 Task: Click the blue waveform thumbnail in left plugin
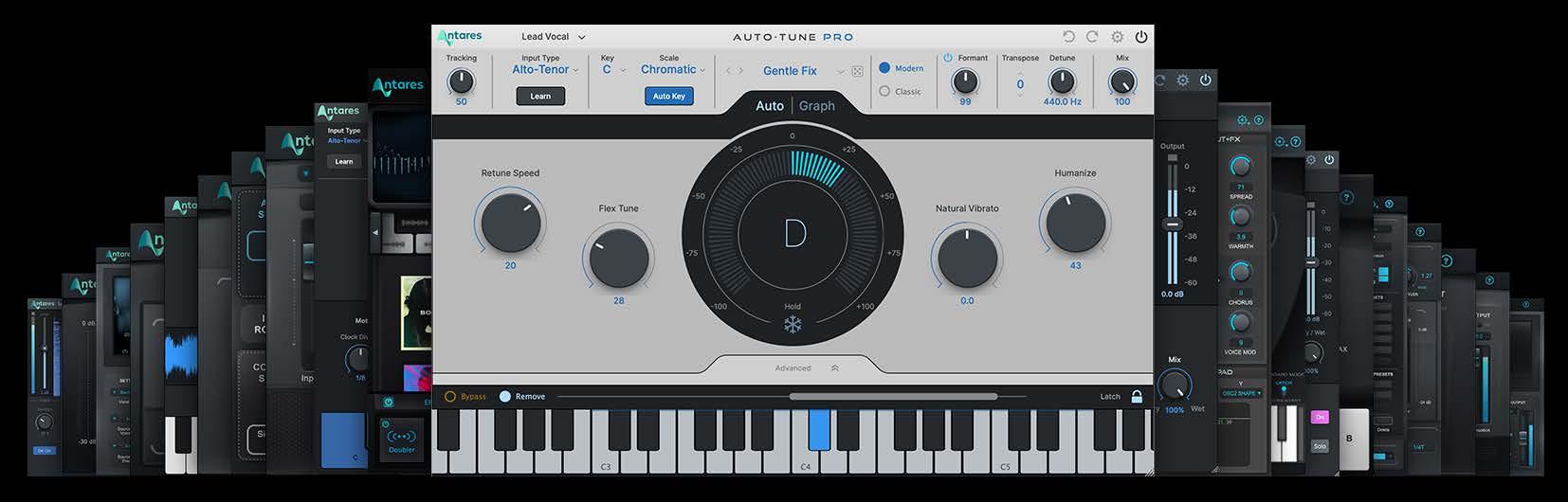tap(180, 355)
